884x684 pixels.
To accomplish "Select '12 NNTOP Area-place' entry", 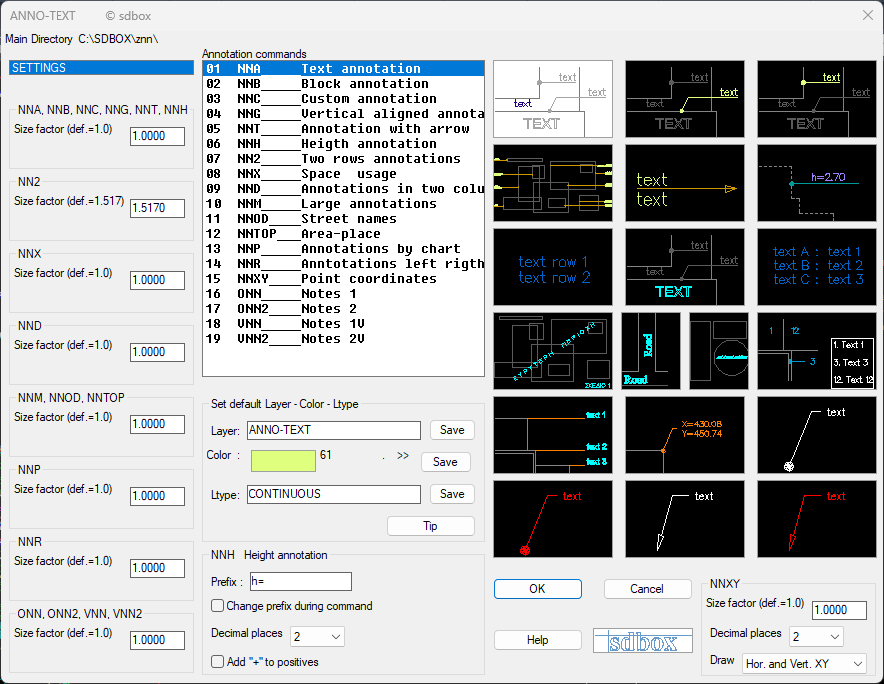I will (343, 234).
